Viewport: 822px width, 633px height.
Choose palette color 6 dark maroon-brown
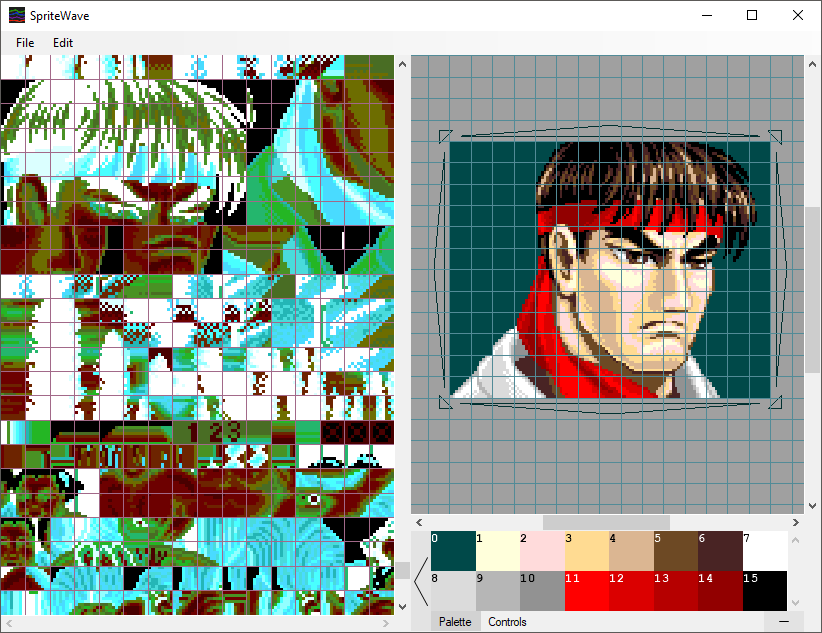[721, 551]
